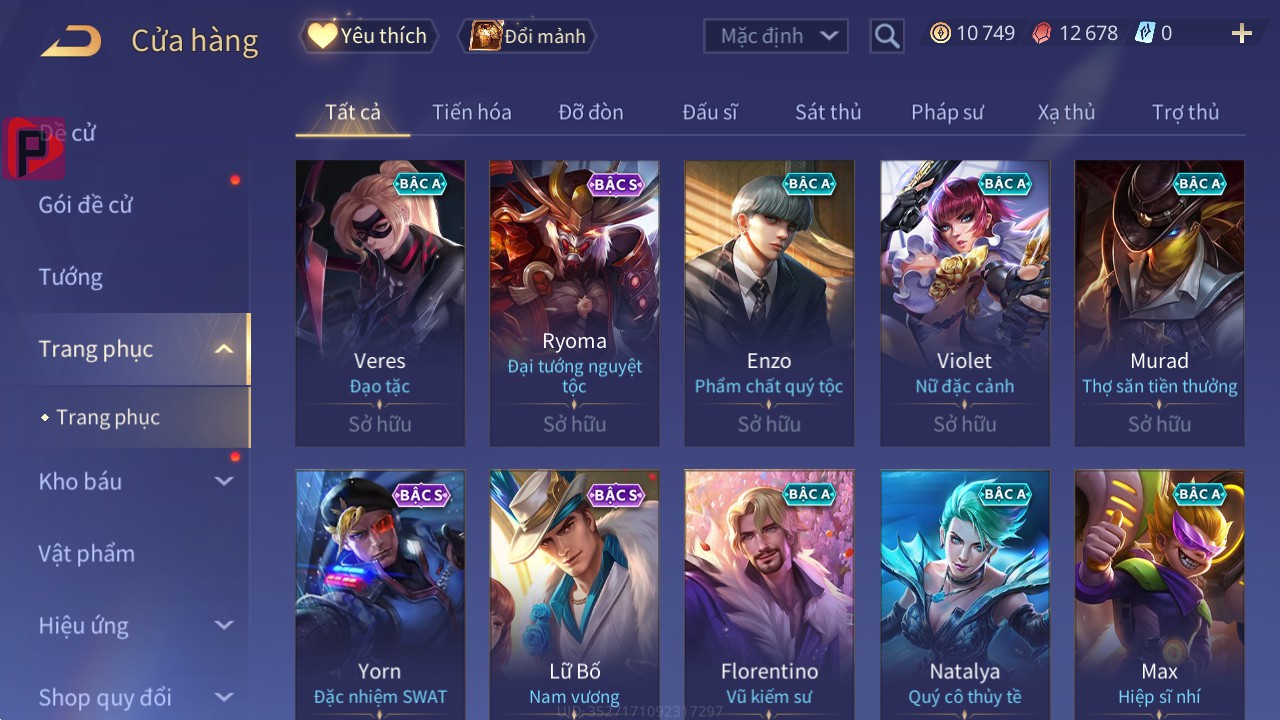Viewport: 1280px width, 720px height.
Task: Click the blue voucher currency icon
Action: point(1145,33)
